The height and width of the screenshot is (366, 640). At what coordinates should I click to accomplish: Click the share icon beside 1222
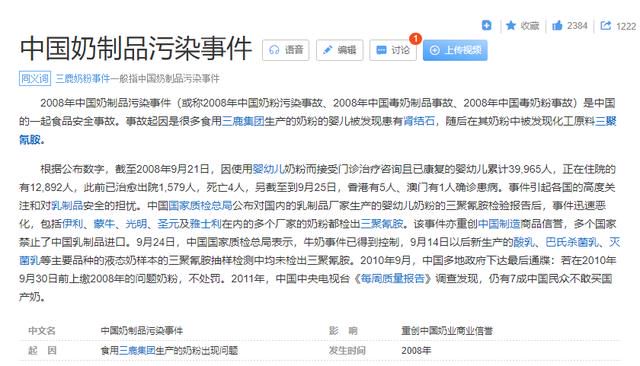click(606, 26)
